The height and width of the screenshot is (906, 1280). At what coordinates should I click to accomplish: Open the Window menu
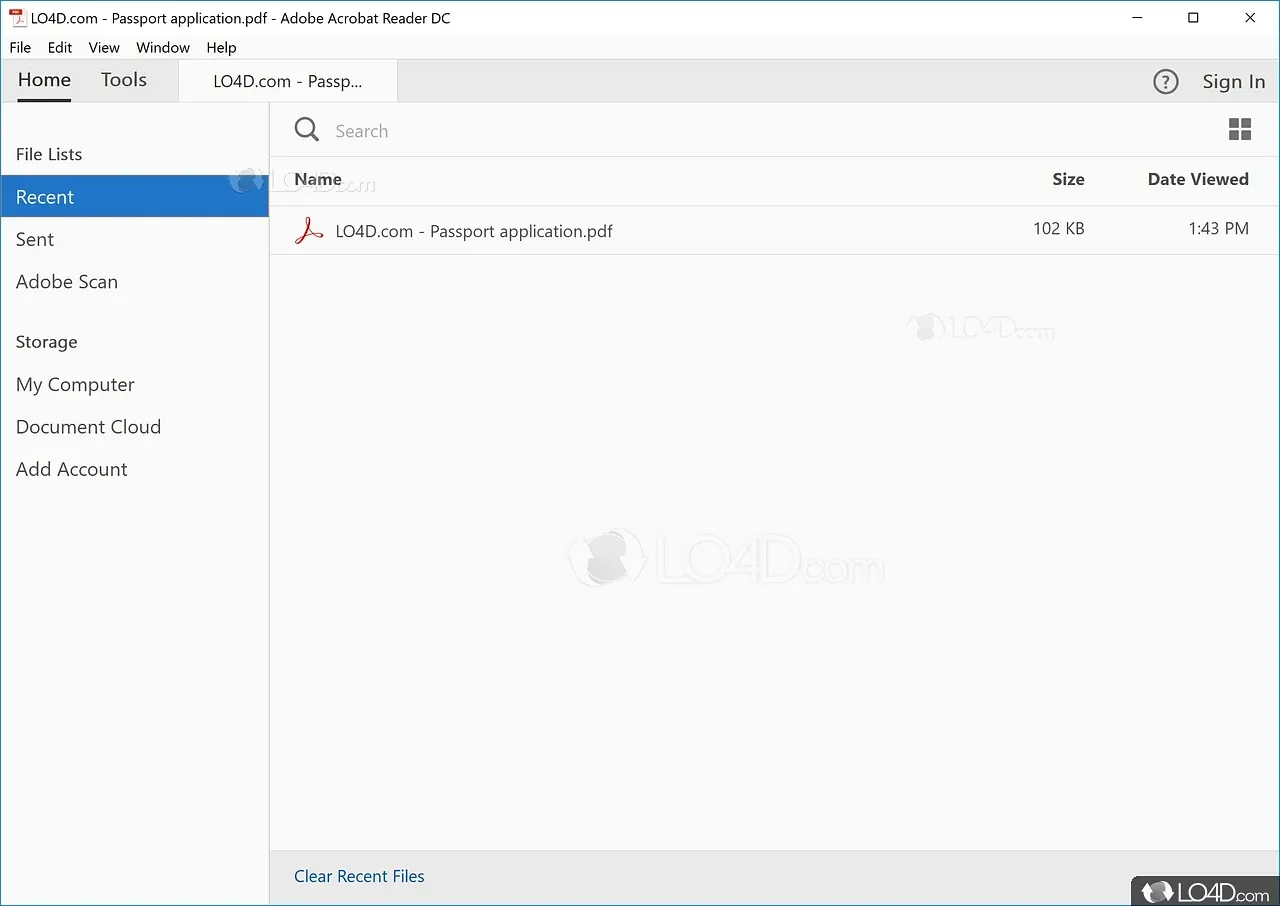click(x=163, y=47)
